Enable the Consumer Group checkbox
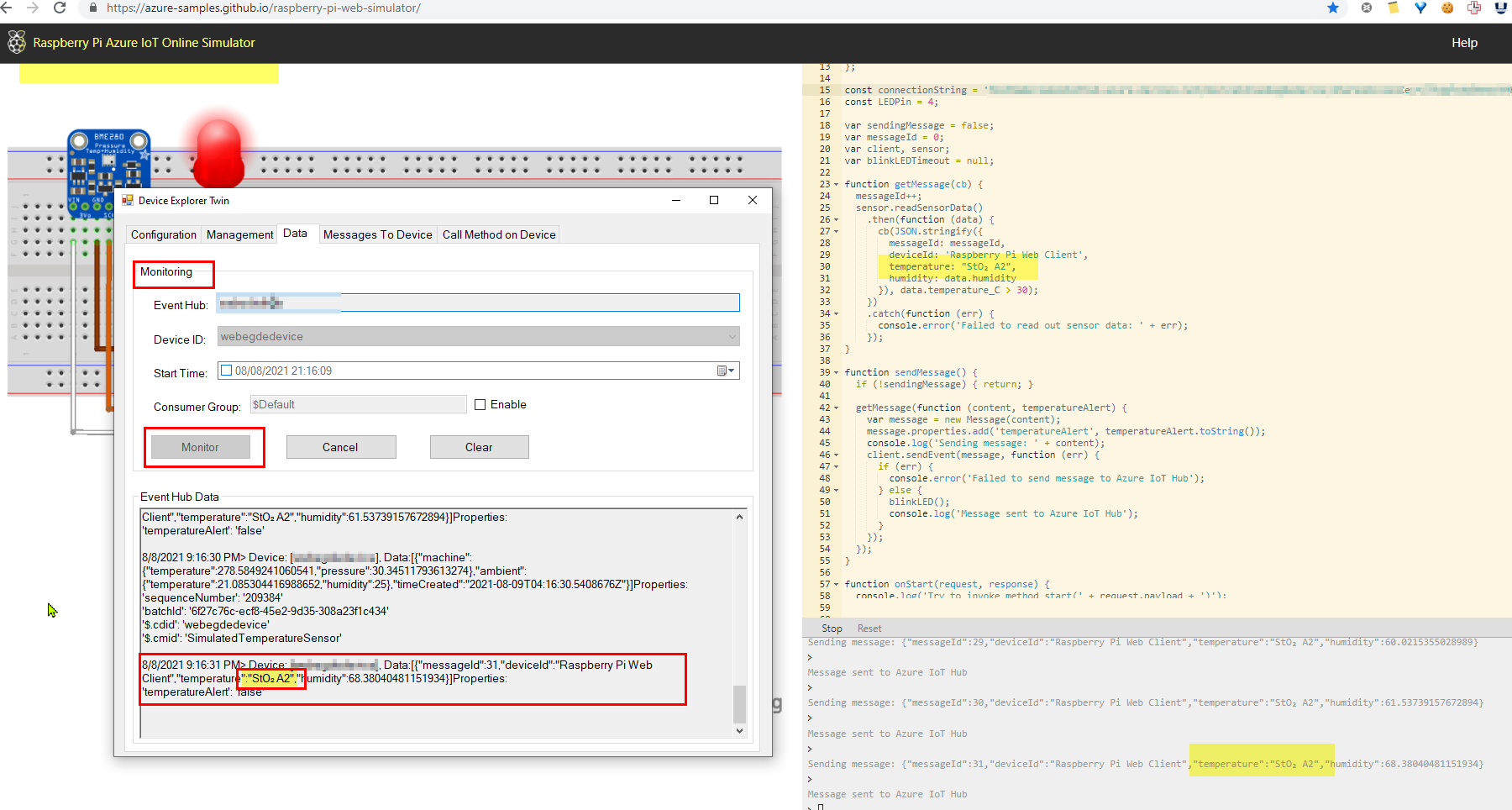The width and height of the screenshot is (1512, 810). tap(480, 404)
